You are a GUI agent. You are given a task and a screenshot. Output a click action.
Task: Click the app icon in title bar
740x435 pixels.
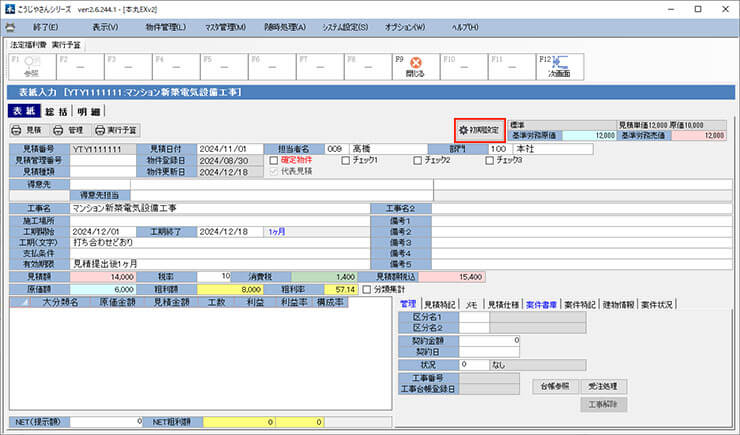(x=9, y=8)
